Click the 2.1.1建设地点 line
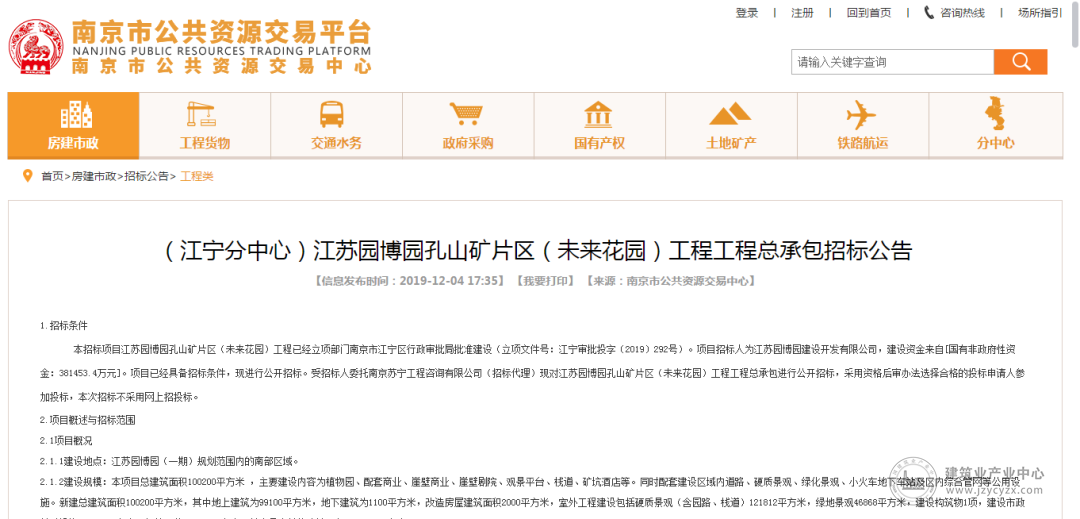This screenshot has height=519, width=1080. pos(169,461)
